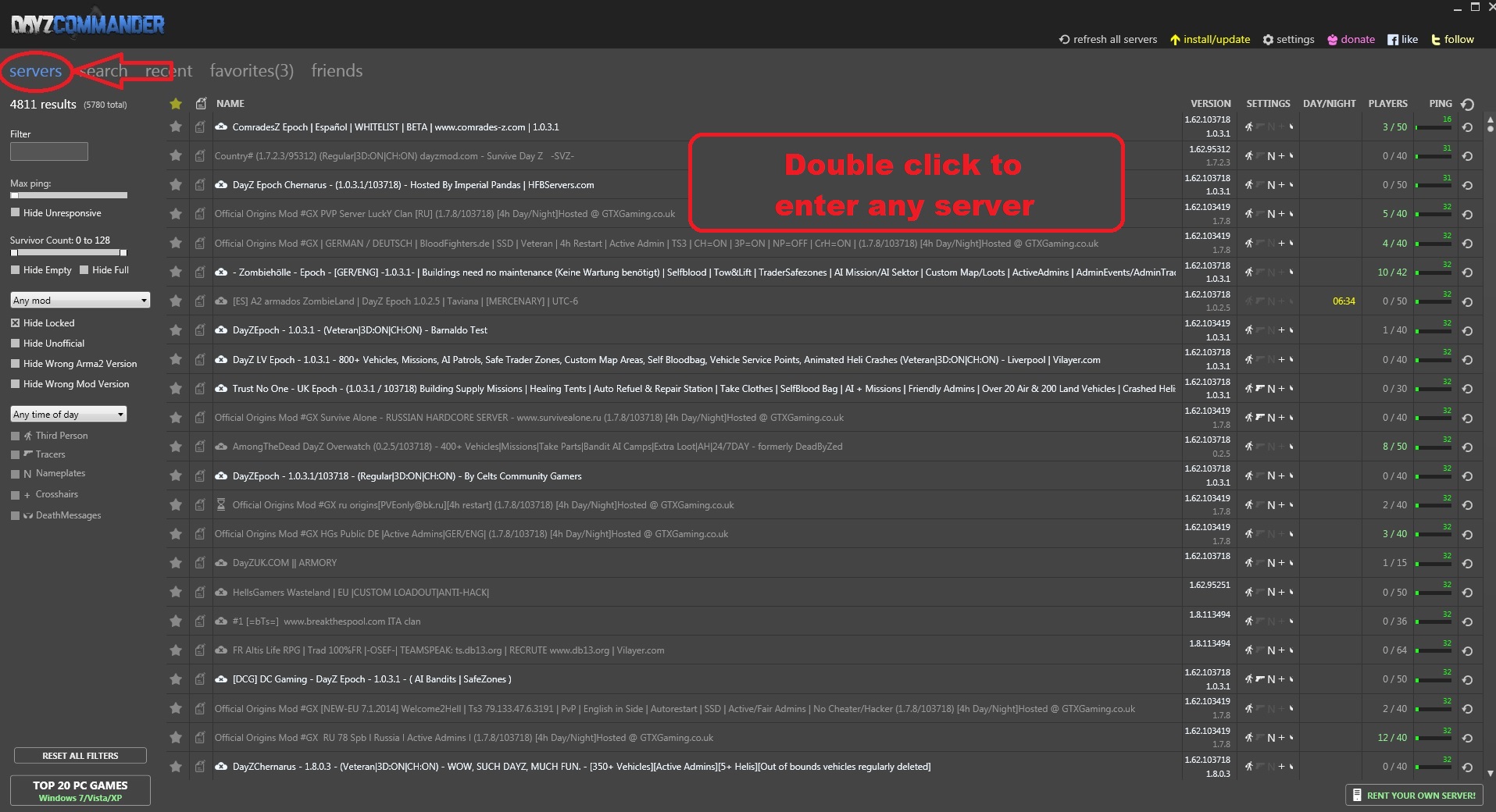Click the install/update arrow icon
Viewport: 1496px width, 812px height.
click(1175, 40)
